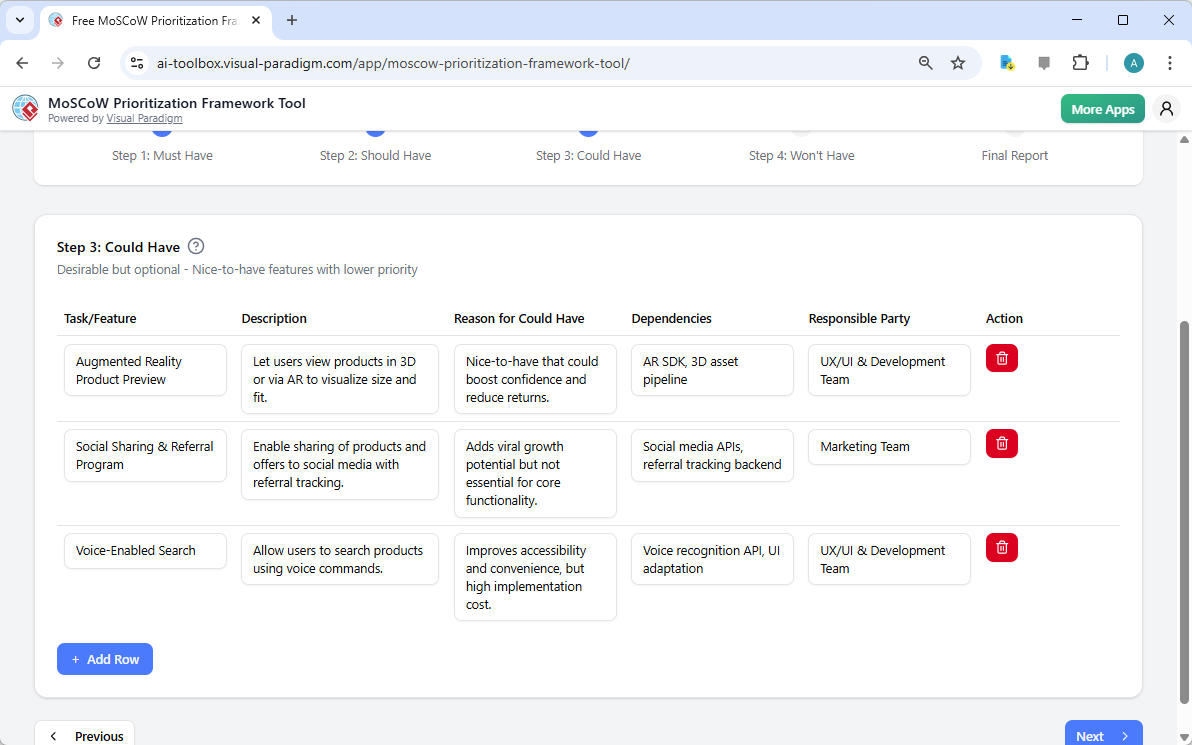The height and width of the screenshot is (745, 1192).
Task: Click the Marketing Team responsible party field
Action: point(888,447)
